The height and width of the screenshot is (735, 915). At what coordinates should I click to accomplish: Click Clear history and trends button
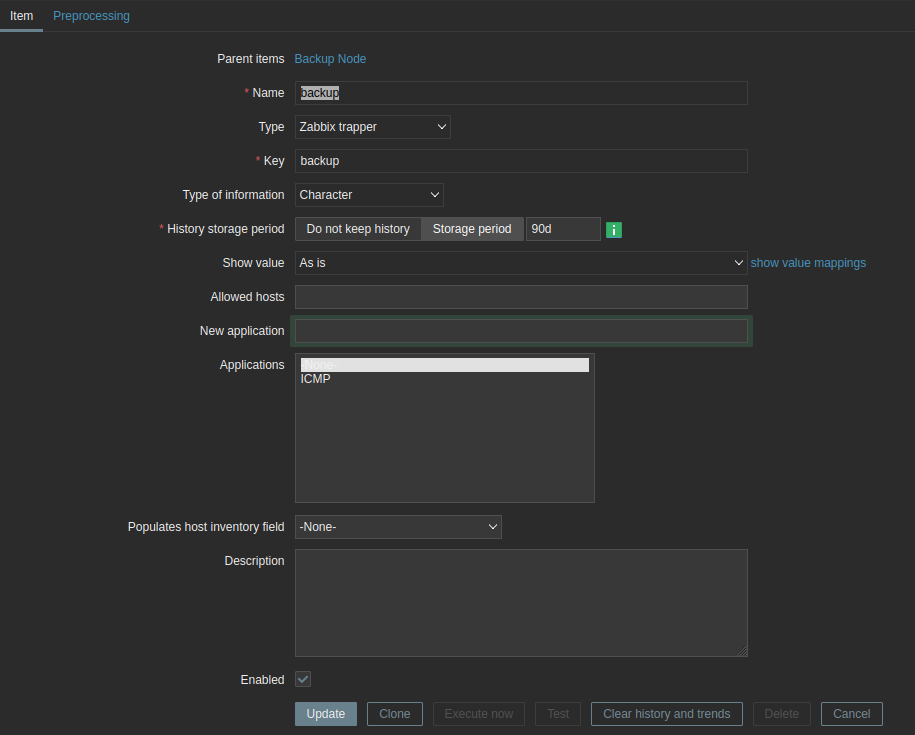(x=666, y=714)
